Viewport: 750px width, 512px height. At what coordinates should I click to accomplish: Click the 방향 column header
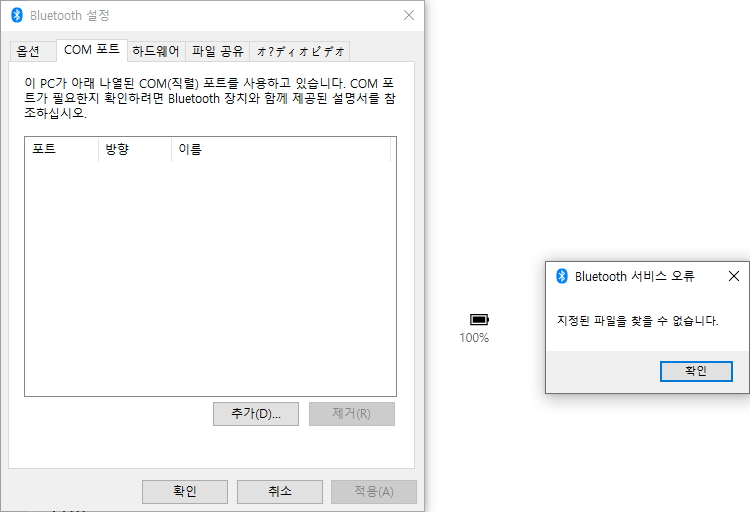tap(134, 149)
